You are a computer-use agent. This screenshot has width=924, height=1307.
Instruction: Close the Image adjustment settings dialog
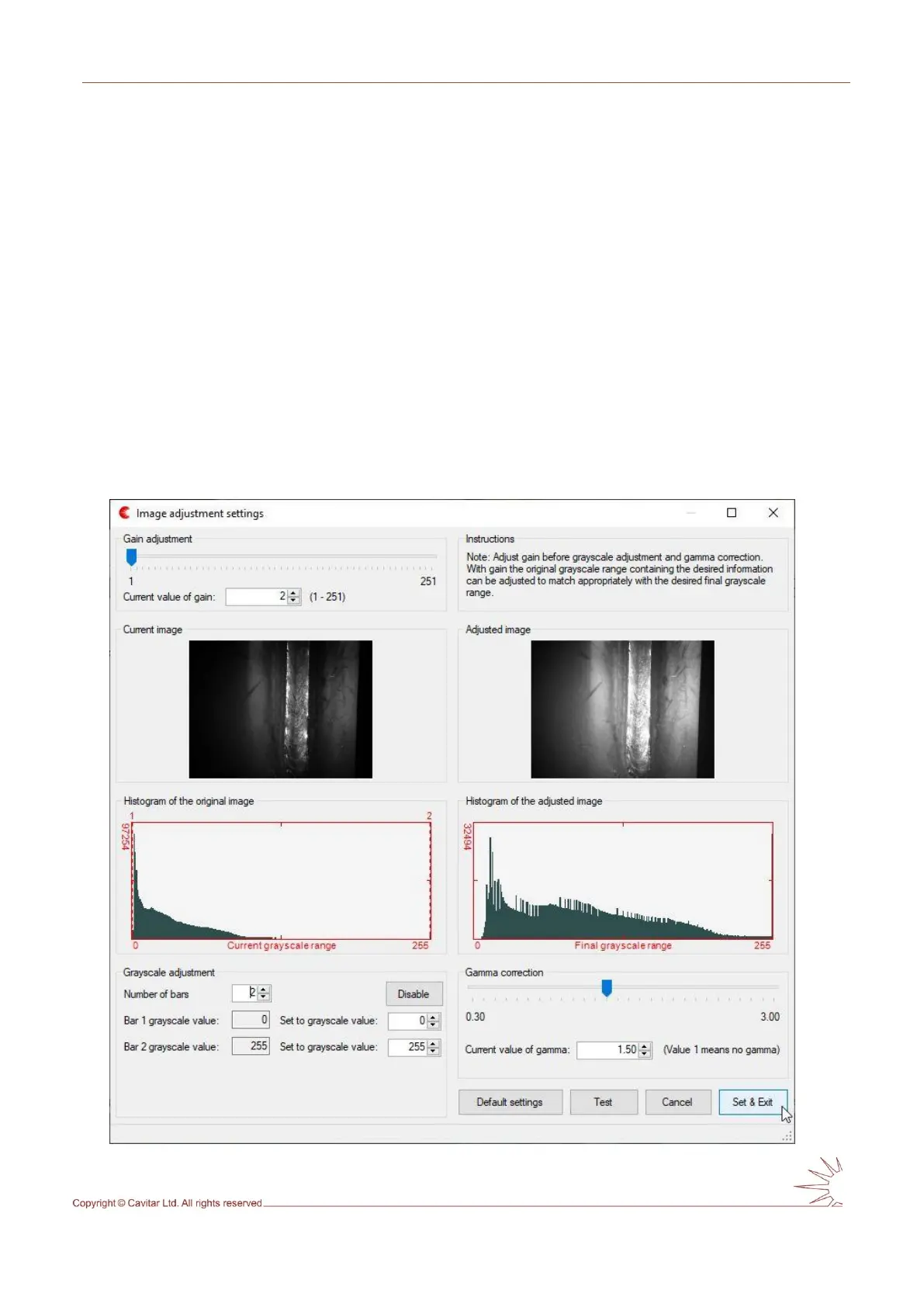point(773,513)
